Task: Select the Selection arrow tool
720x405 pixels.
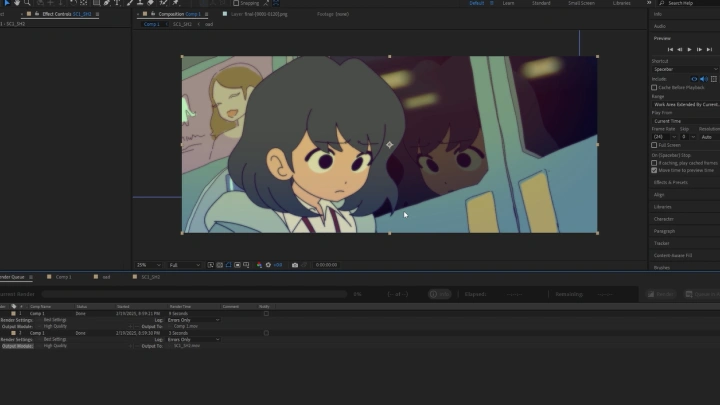Action: click(6, 2)
